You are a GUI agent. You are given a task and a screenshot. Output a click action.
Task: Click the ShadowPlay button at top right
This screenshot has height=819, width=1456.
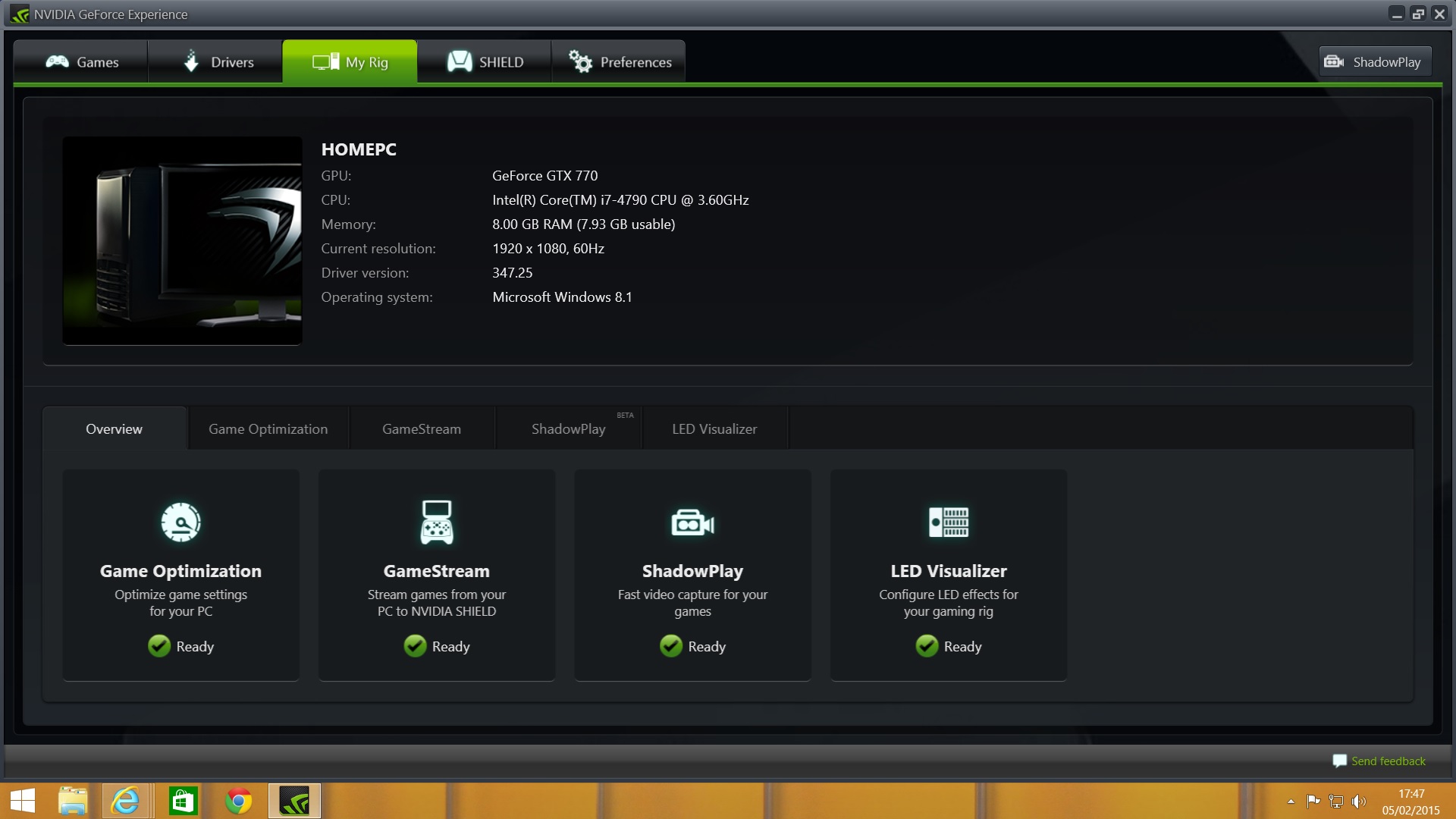[x=1375, y=61]
